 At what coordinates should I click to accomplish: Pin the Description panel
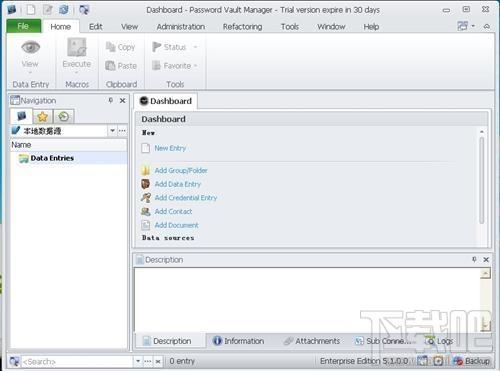click(474, 259)
